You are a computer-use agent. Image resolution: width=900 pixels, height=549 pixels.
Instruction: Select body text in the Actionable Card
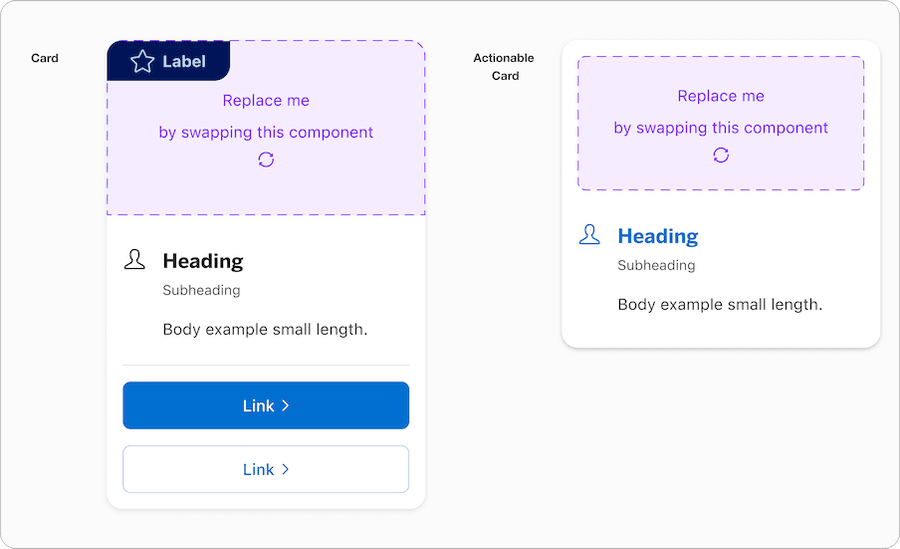(720, 304)
